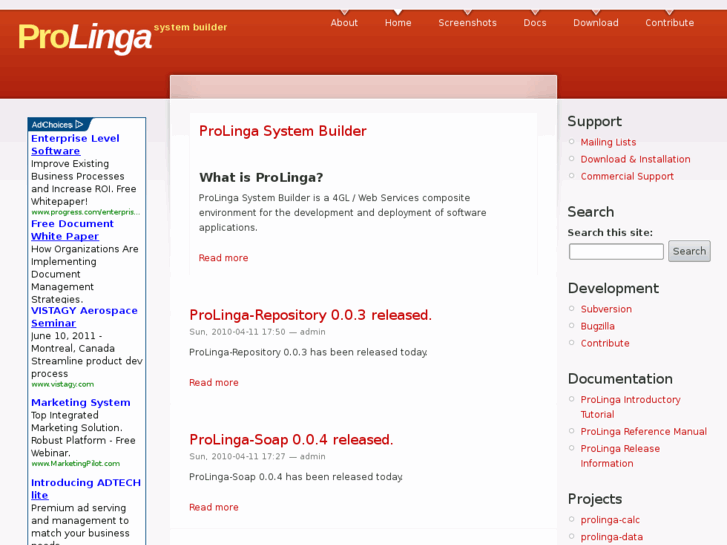Click the 'What is ProLinga?' heading text

261,178
